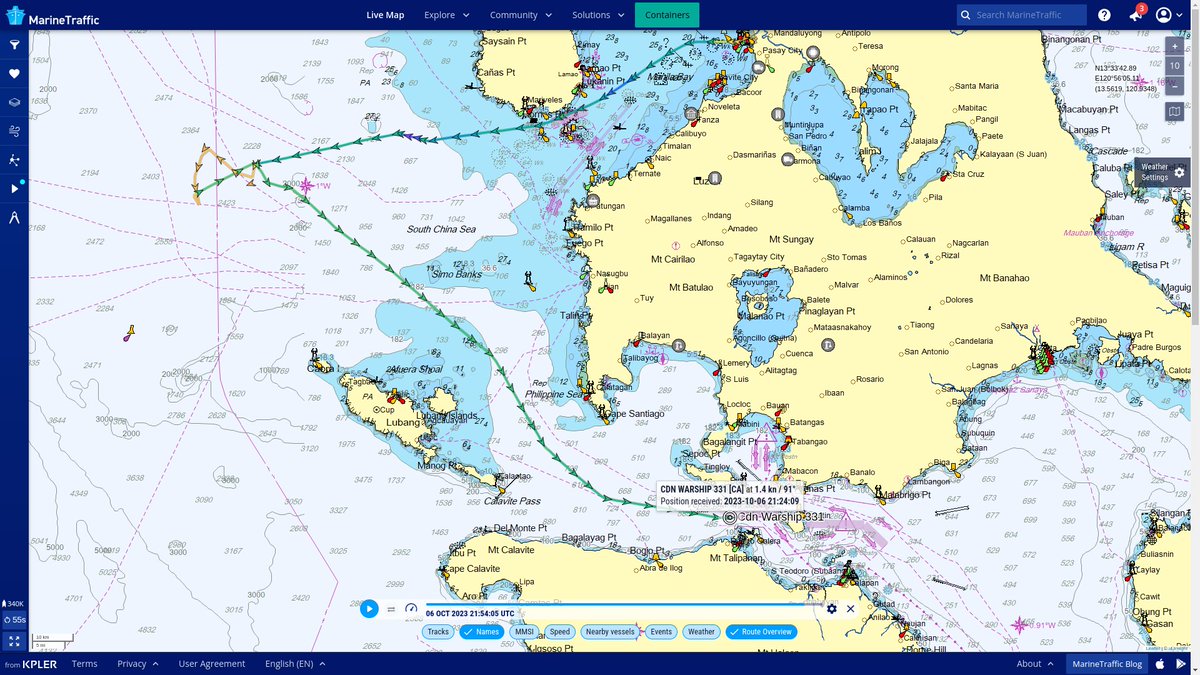The width and height of the screenshot is (1200, 675).
Task: Expand the Solutions menu
Action: tap(598, 15)
